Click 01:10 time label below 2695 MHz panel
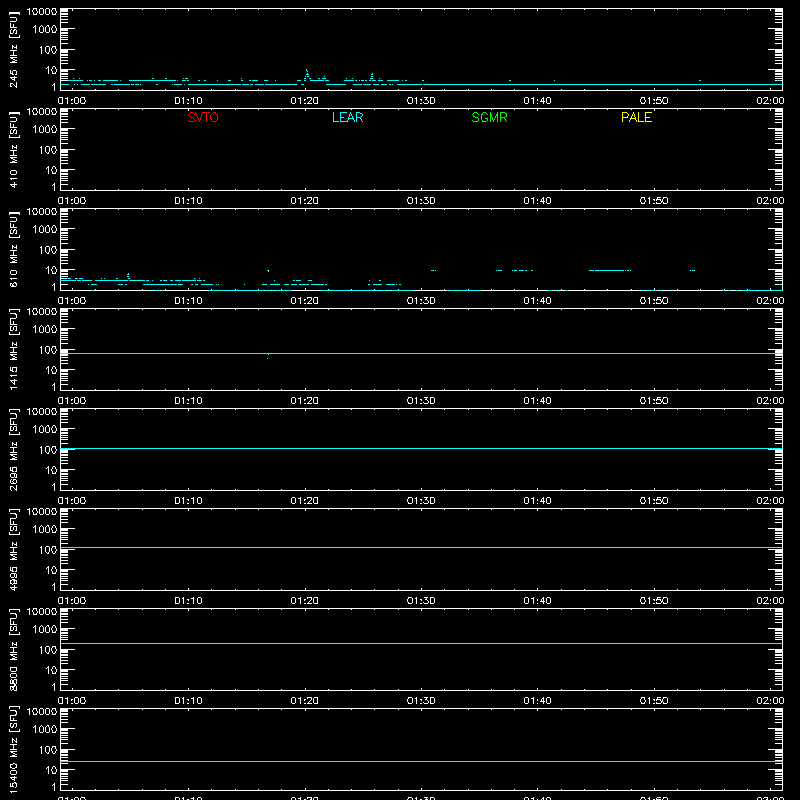The width and height of the screenshot is (800, 800). point(188,501)
